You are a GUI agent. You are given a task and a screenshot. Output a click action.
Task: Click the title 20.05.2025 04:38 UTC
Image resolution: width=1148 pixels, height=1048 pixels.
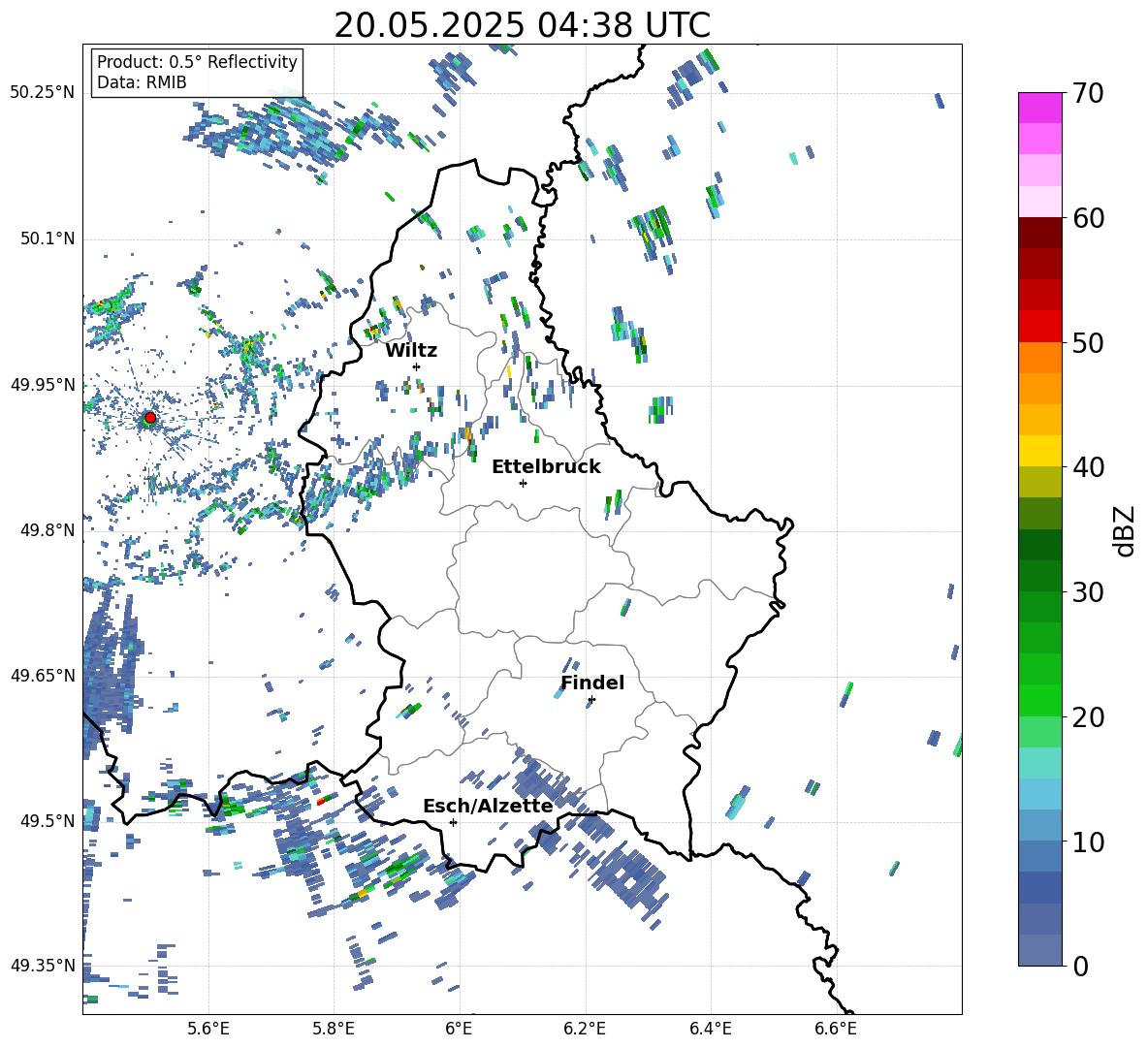522,25
